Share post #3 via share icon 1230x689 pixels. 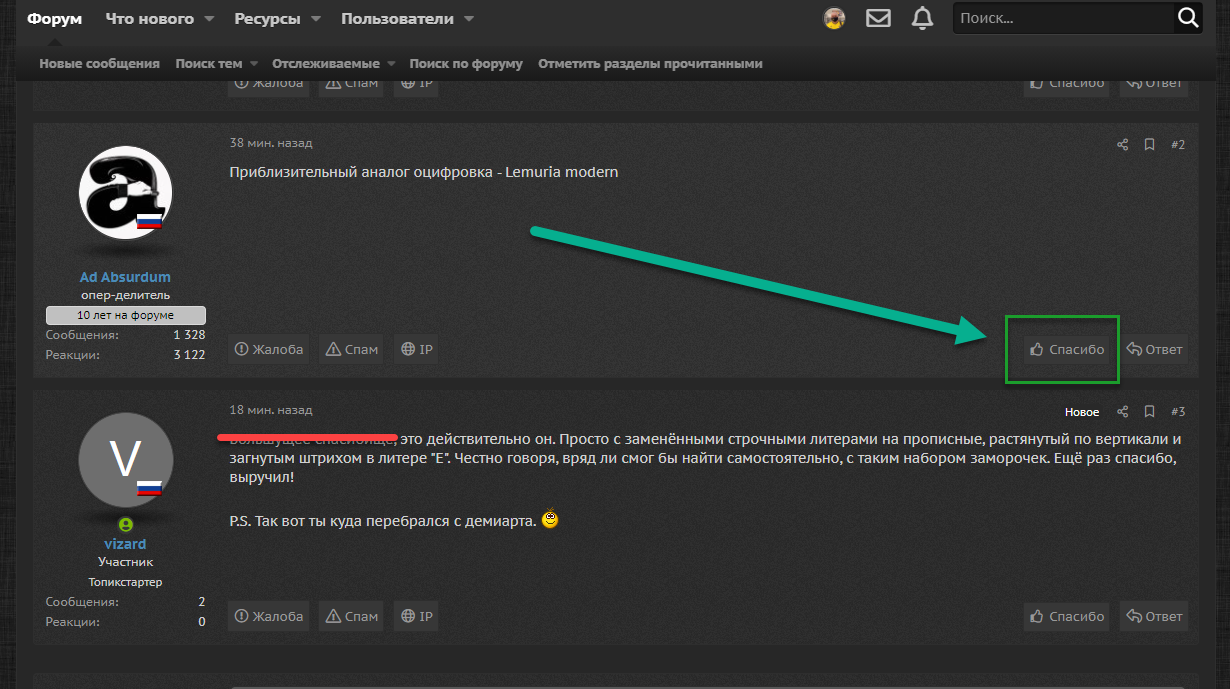coord(1122,412)
